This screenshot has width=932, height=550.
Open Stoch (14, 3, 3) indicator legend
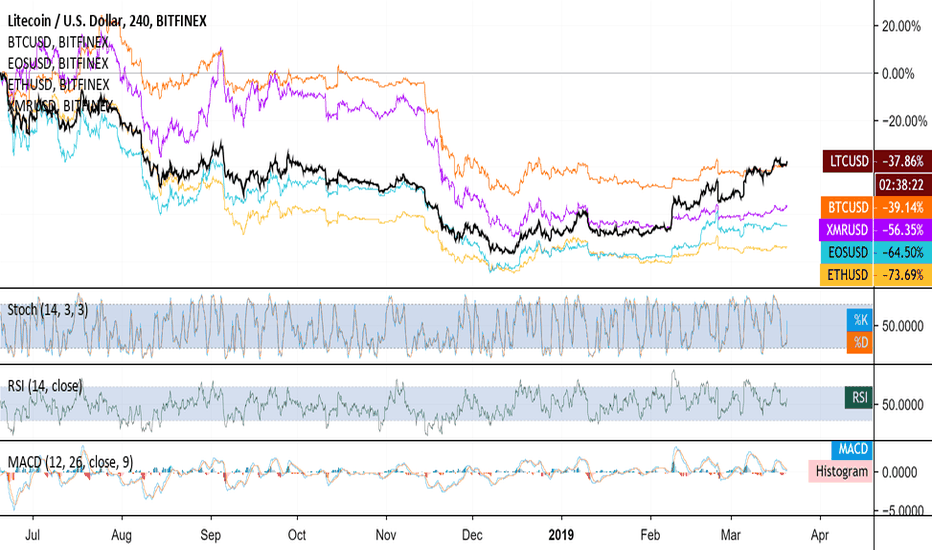click(x=48, y=310)
